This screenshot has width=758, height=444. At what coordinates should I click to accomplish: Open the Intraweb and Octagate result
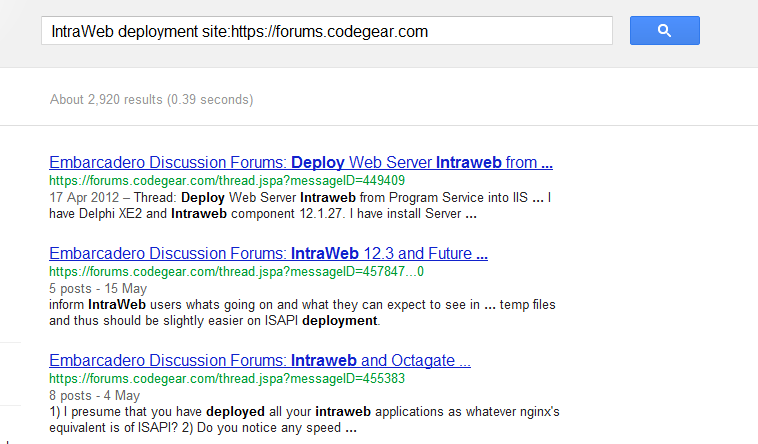click(260, 360)
